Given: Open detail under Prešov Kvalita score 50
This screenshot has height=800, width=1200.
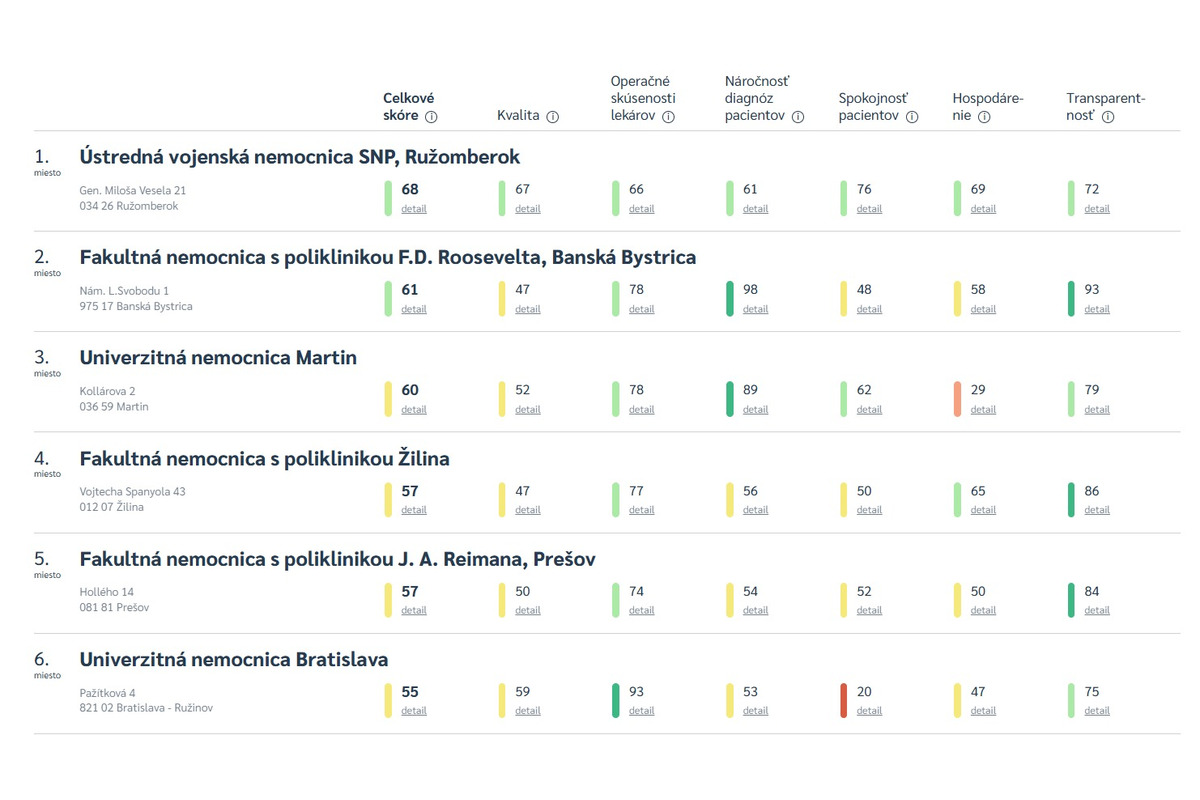Looking at the screenshot, I should coord(527,610).
